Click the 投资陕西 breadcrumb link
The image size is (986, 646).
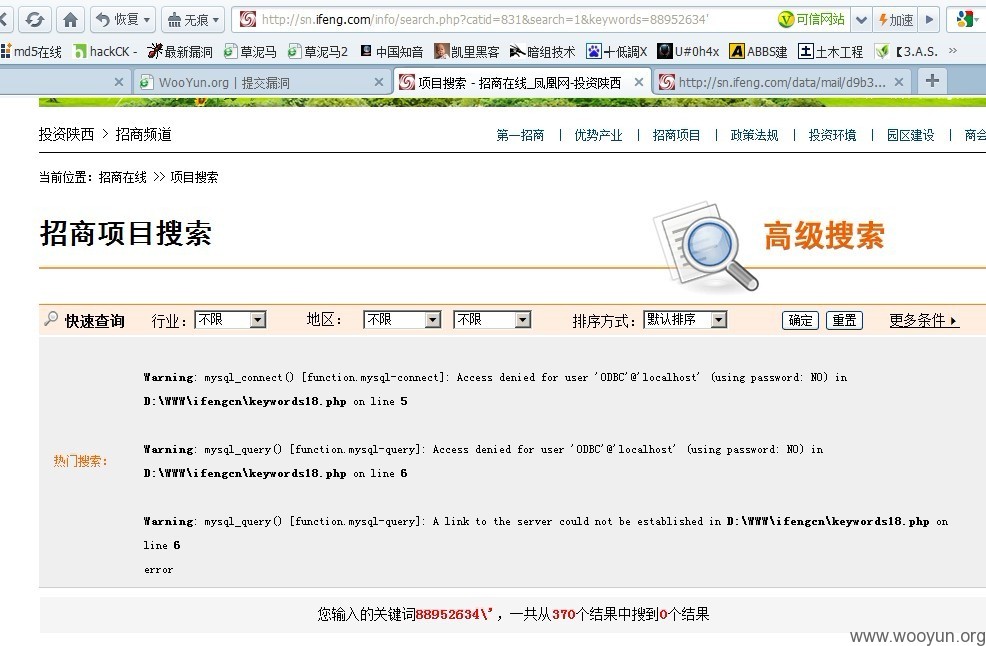click(x=66, y=134)
